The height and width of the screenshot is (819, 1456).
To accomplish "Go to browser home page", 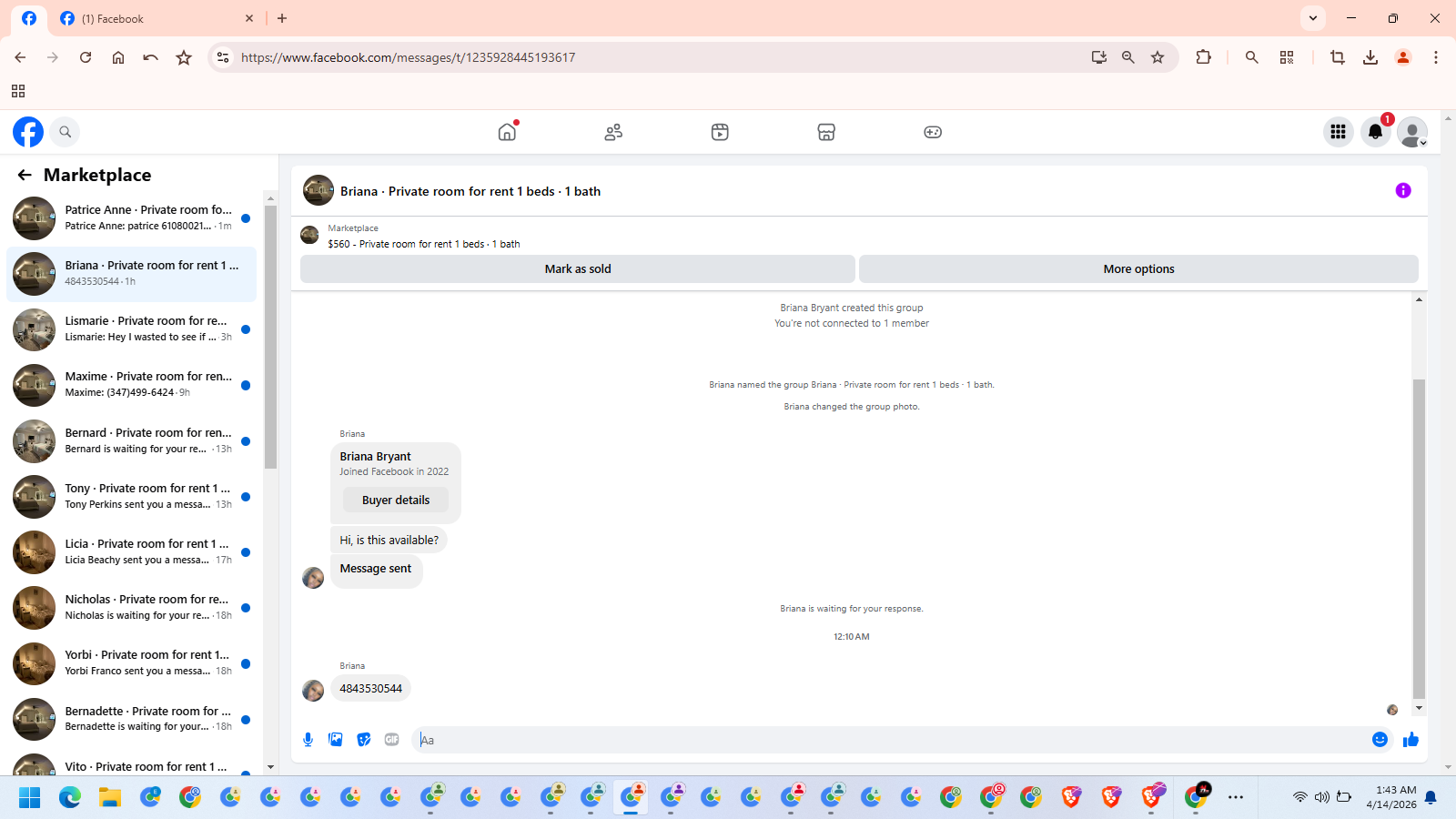I will [118, 57].
